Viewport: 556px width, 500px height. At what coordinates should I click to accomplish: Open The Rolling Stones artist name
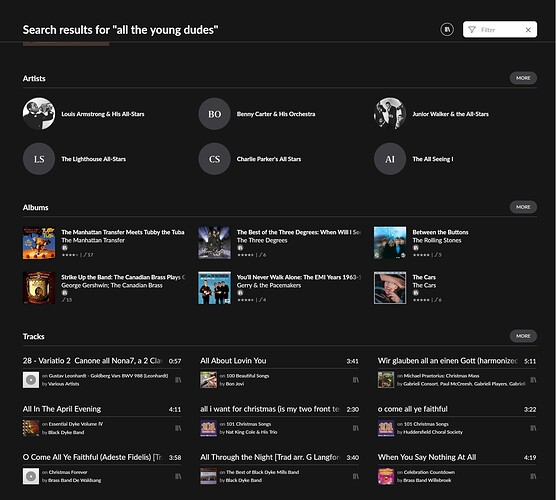coord(437,240)
